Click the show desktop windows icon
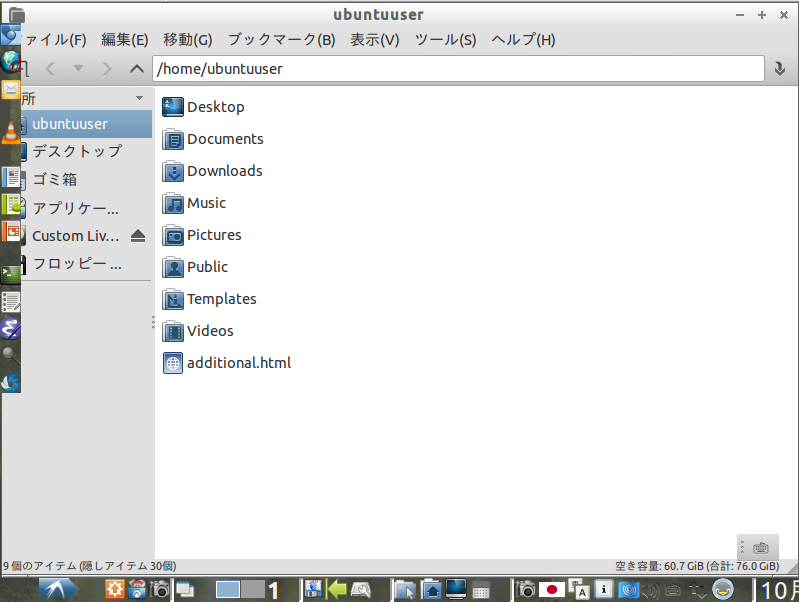 185,590
